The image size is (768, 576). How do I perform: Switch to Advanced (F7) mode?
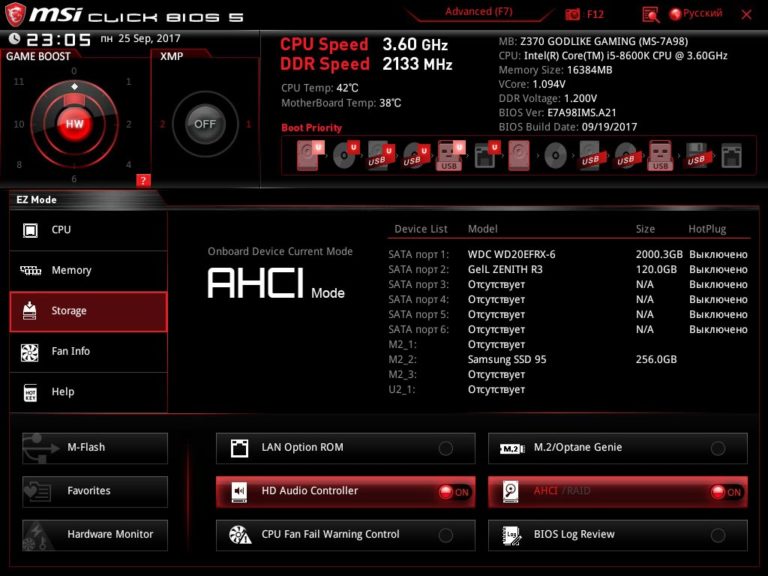pyautogui.click(x=479, y=12)
